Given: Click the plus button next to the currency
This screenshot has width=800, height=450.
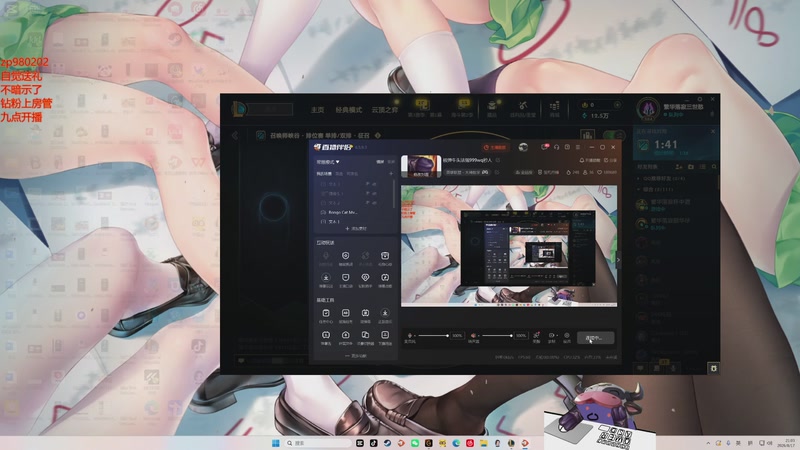Looking at the screenshot, I should click(x=617, y=105).
